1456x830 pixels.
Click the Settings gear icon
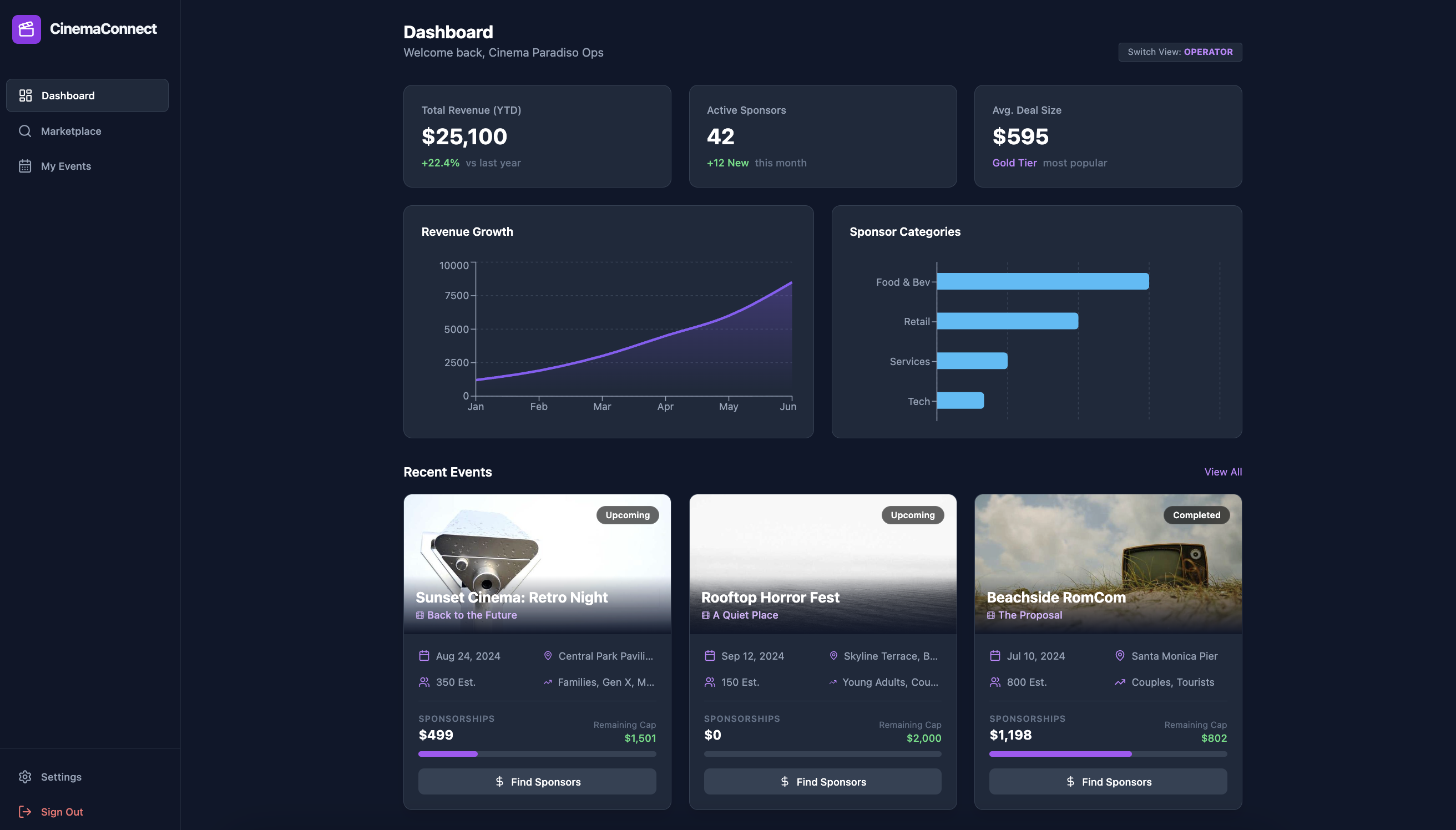tap(24, 776)
